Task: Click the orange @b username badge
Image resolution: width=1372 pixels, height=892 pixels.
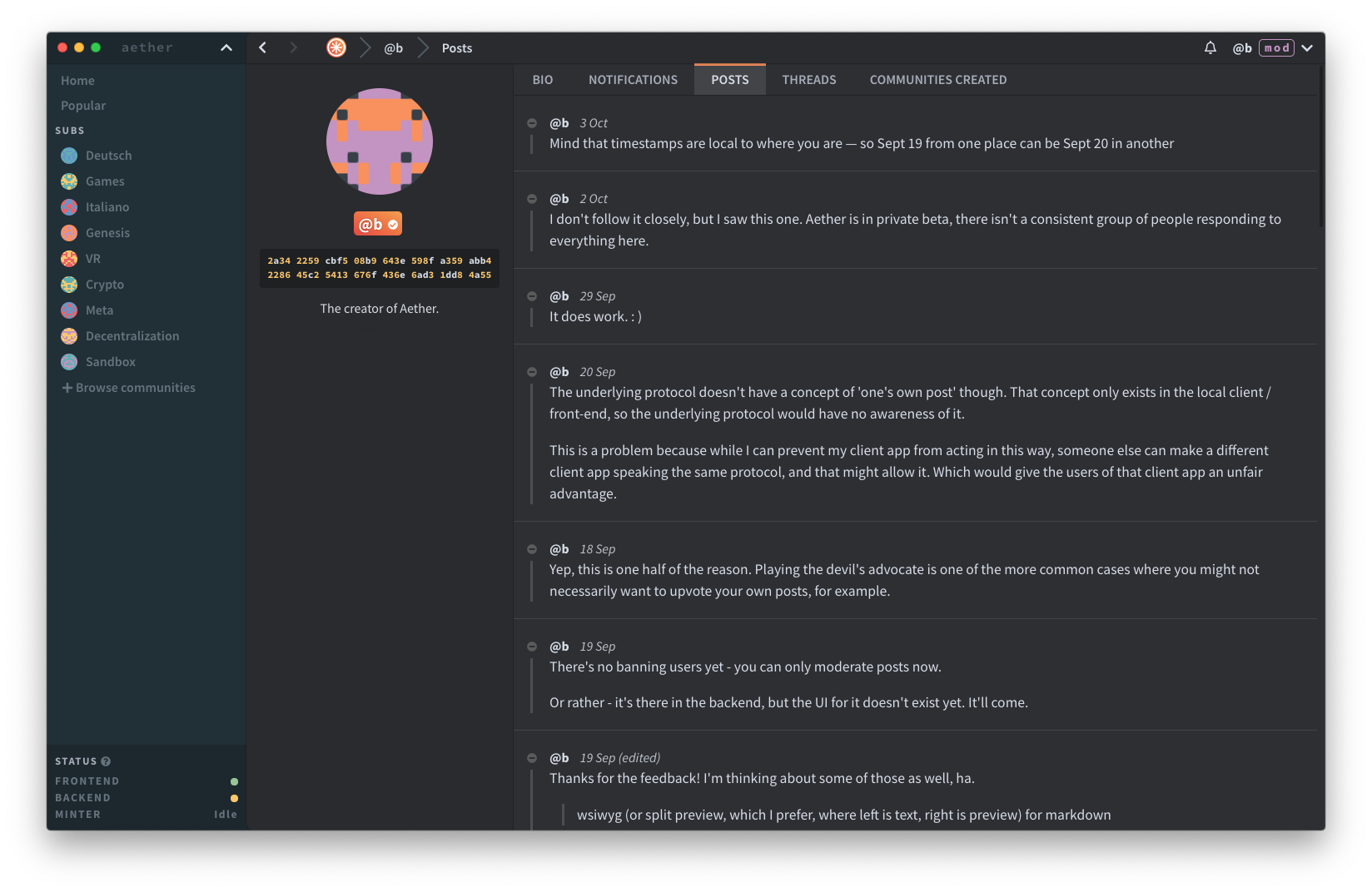Action: click(378, 225)
